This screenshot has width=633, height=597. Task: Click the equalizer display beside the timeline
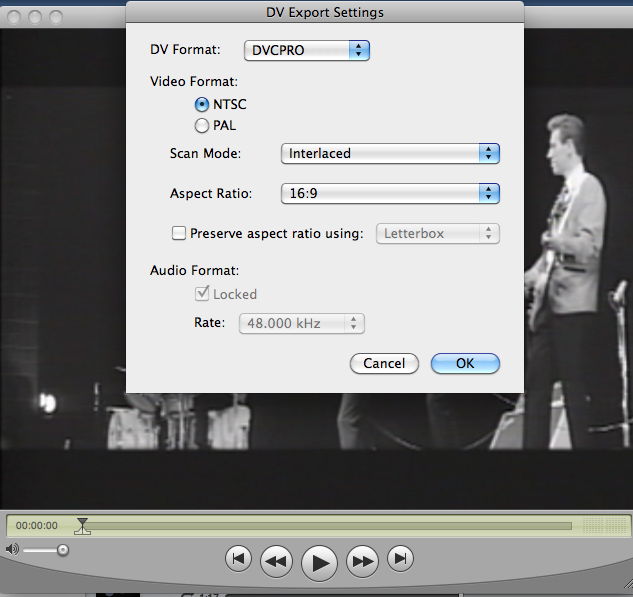click(604, 526)
